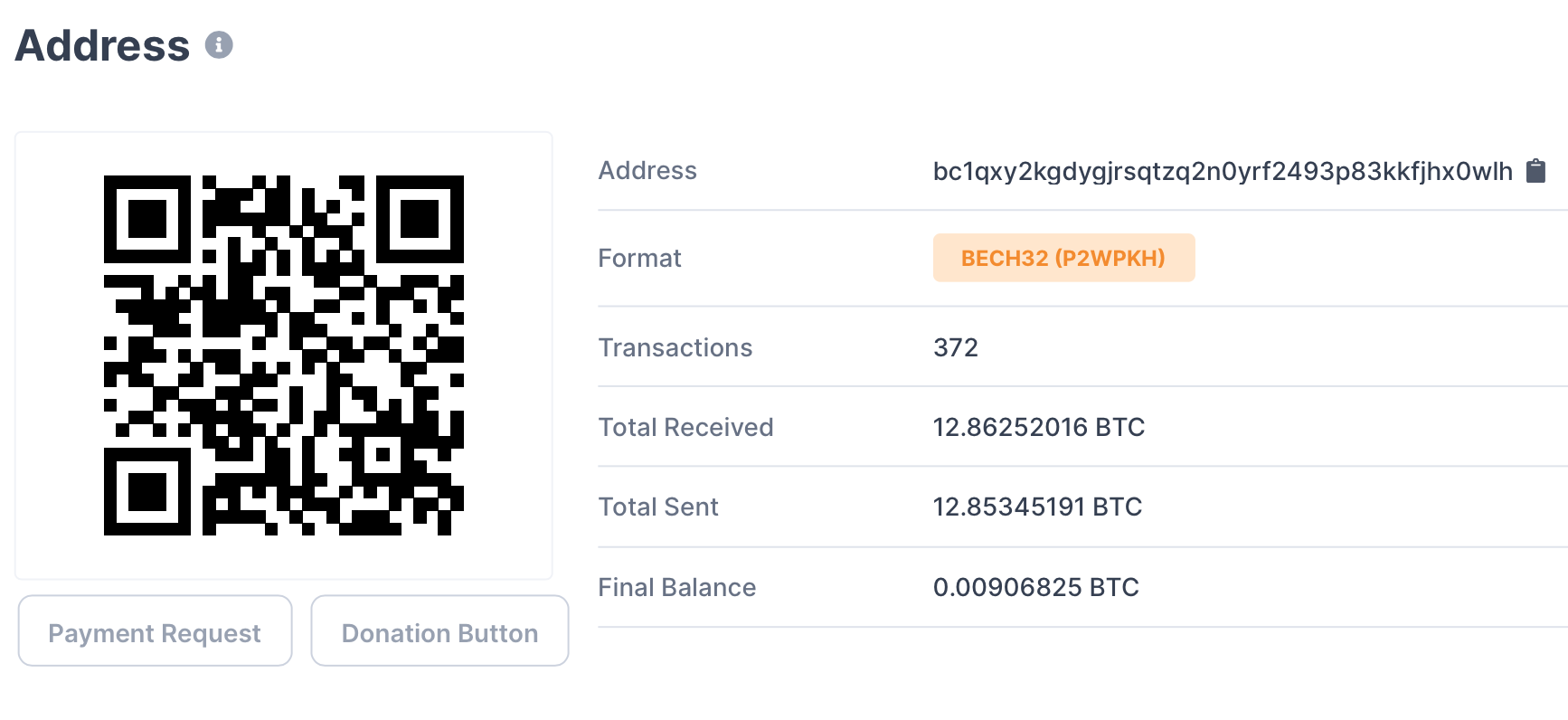
Task: Select the 12.85345191 BTC sent amount
Action: click(x=1037, y=507)
